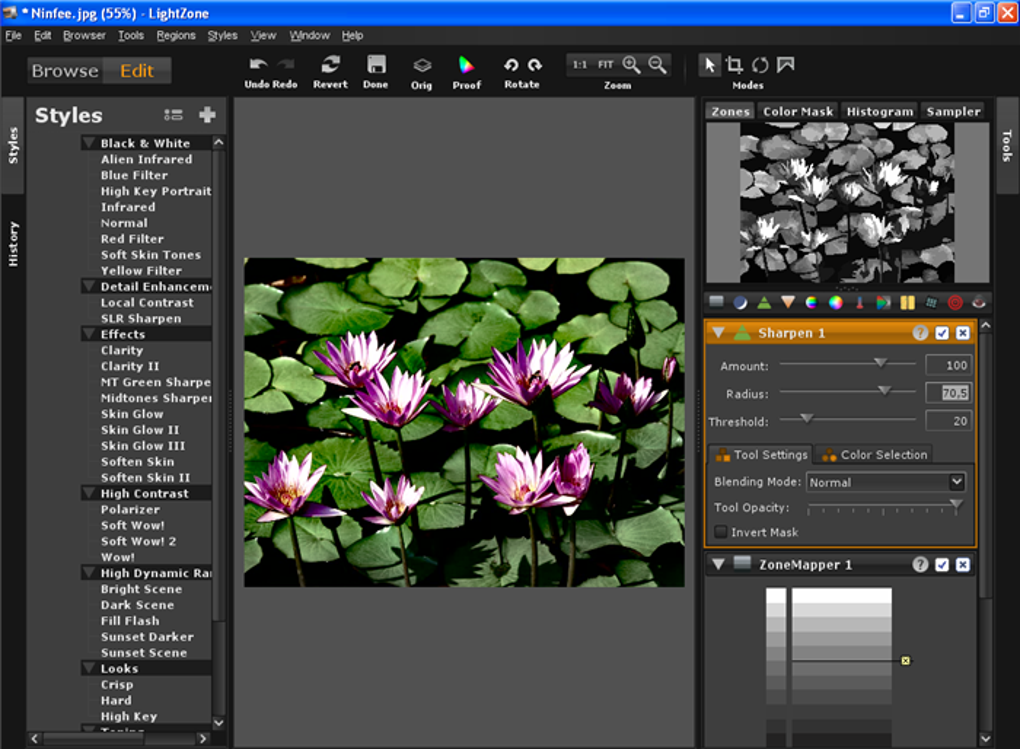This screenshot has height=749, width=1020.
Task: Switch to Browse mode
Action: (x=65, y=71)
